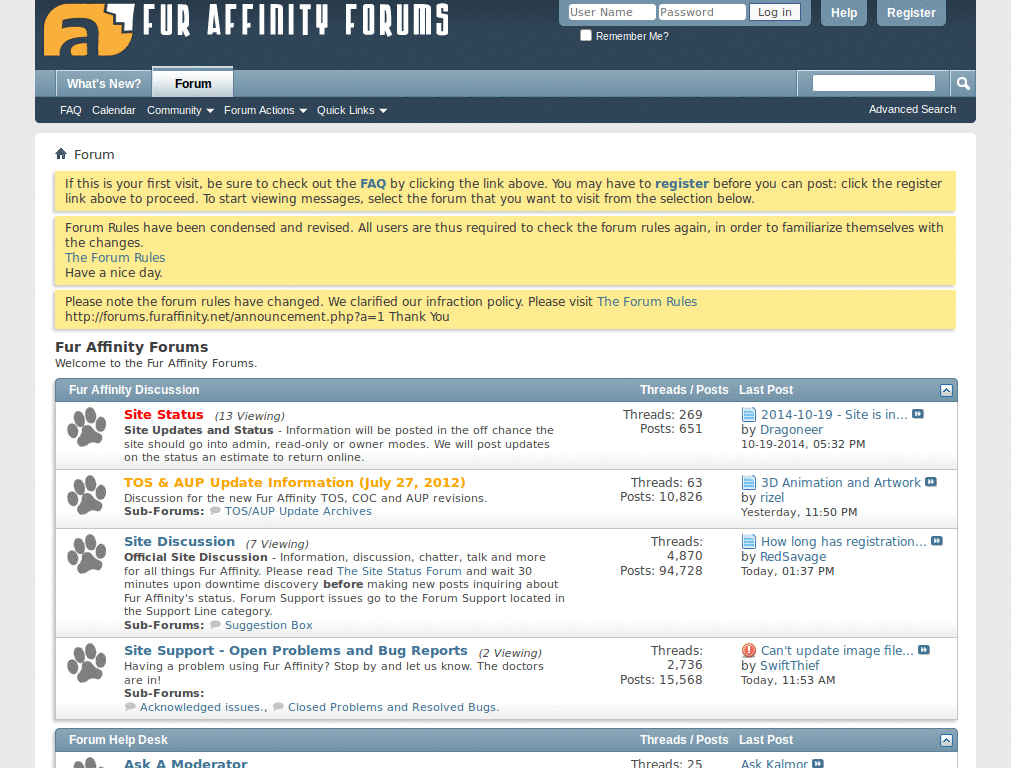This screenshot has height=768, width=1024.
Task: Collapse the Fur Affinity Discussion category
Action: click(946, 391)
